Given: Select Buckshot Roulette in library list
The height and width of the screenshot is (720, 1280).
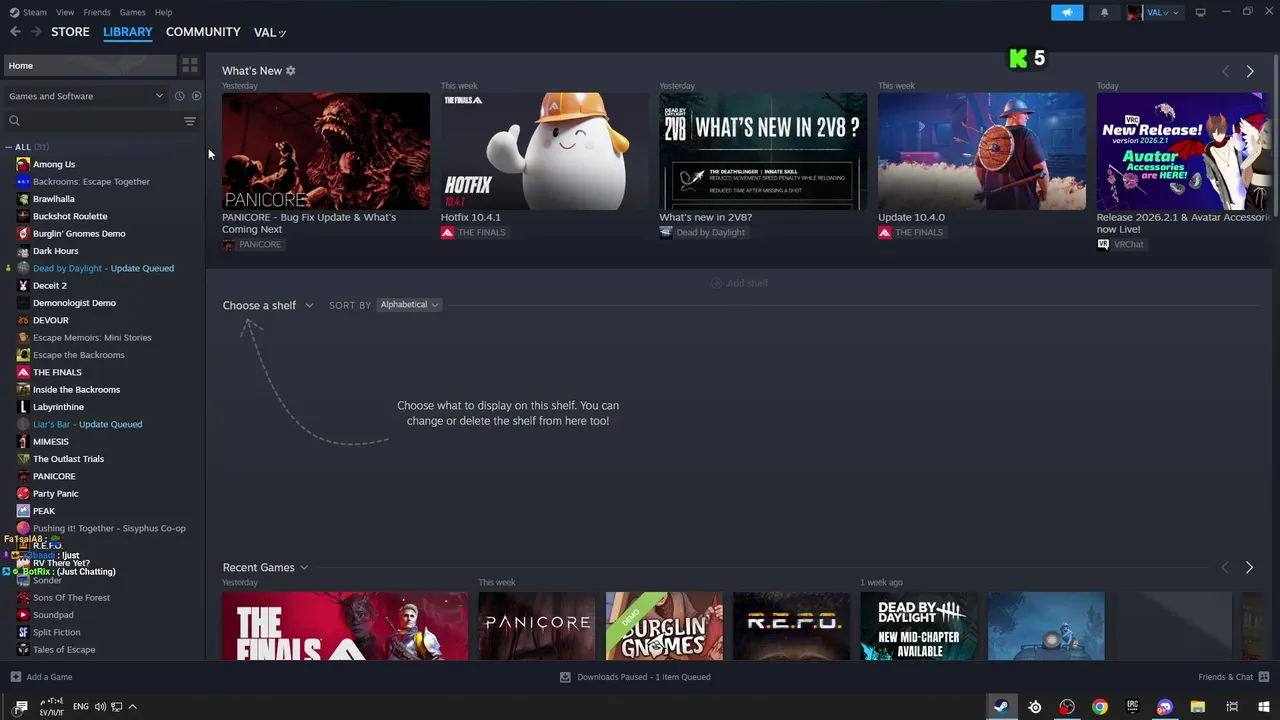Looking at the screenshot, I should [70, 216].
